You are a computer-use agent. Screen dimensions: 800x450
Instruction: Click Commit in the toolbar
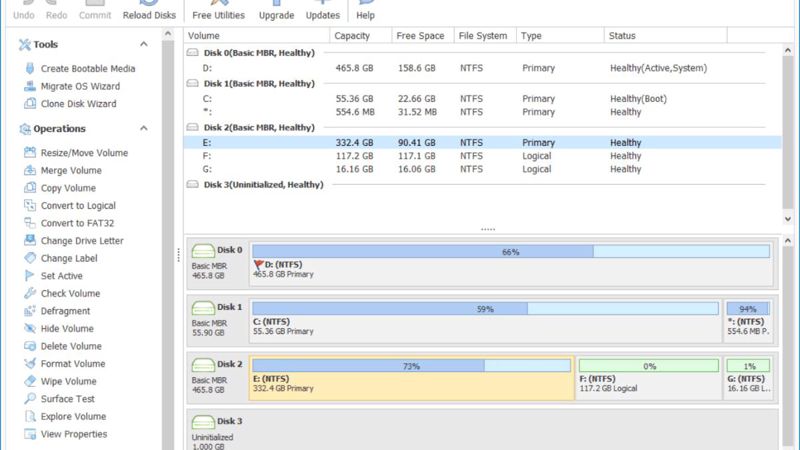[95, 10]
